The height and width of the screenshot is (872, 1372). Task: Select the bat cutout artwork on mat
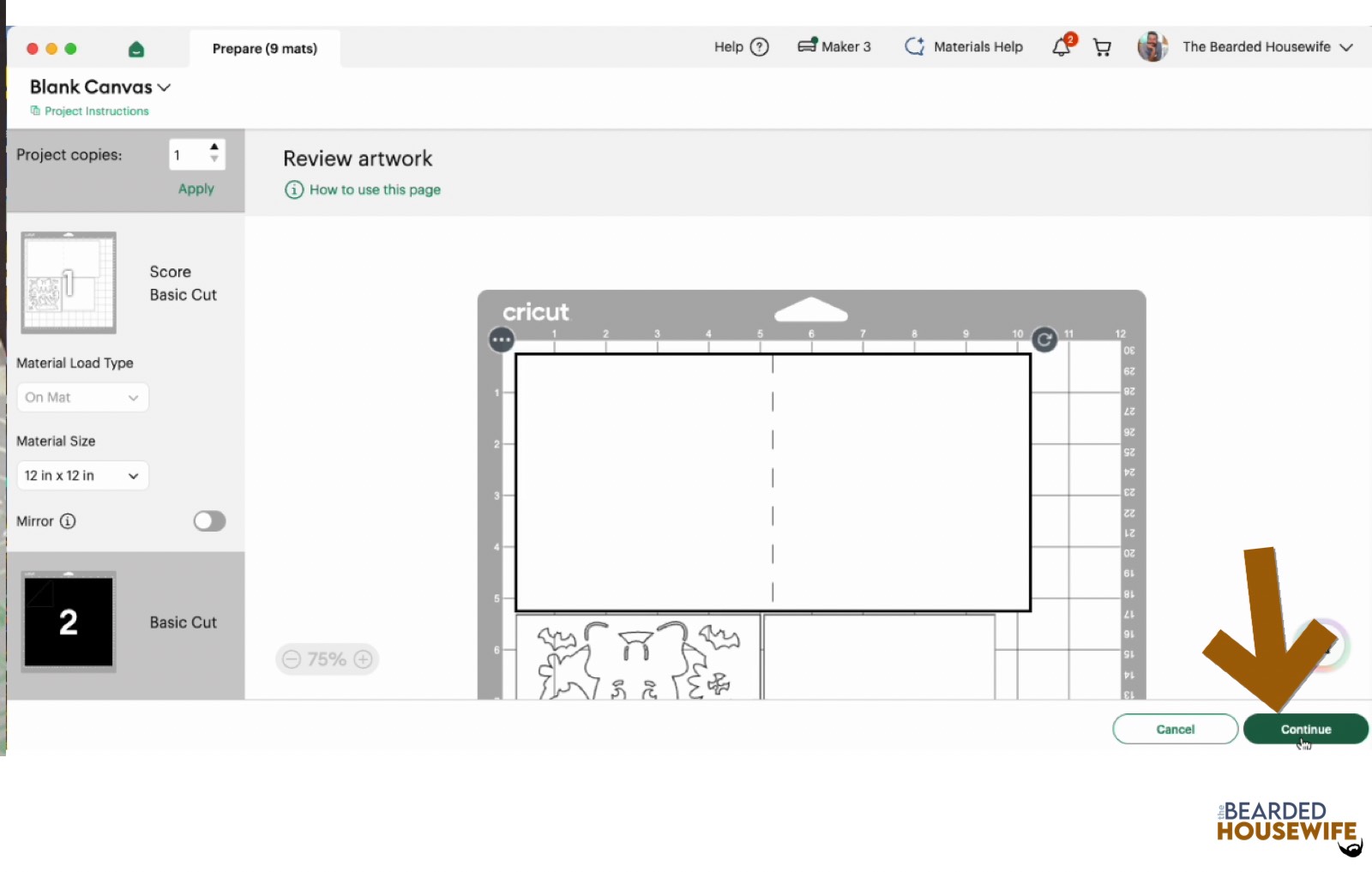click(638, 658)
